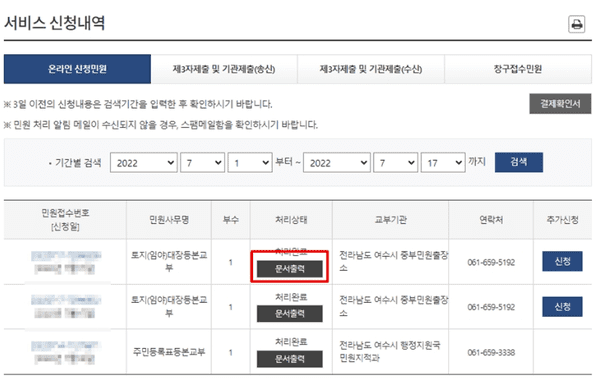Switch to 창구접수민원 tab
600x383 pixels.
click(518, 69)
